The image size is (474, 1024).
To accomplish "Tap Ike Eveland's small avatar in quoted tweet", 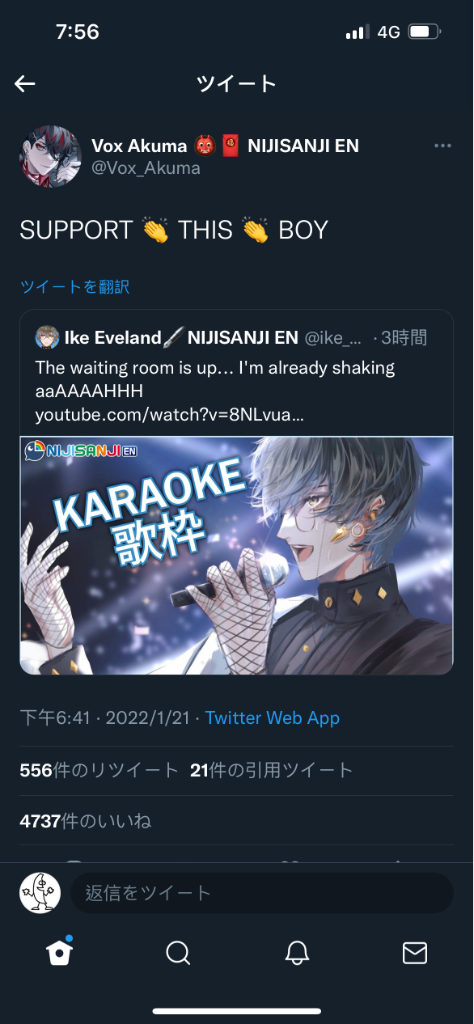I will pos(47,338).
